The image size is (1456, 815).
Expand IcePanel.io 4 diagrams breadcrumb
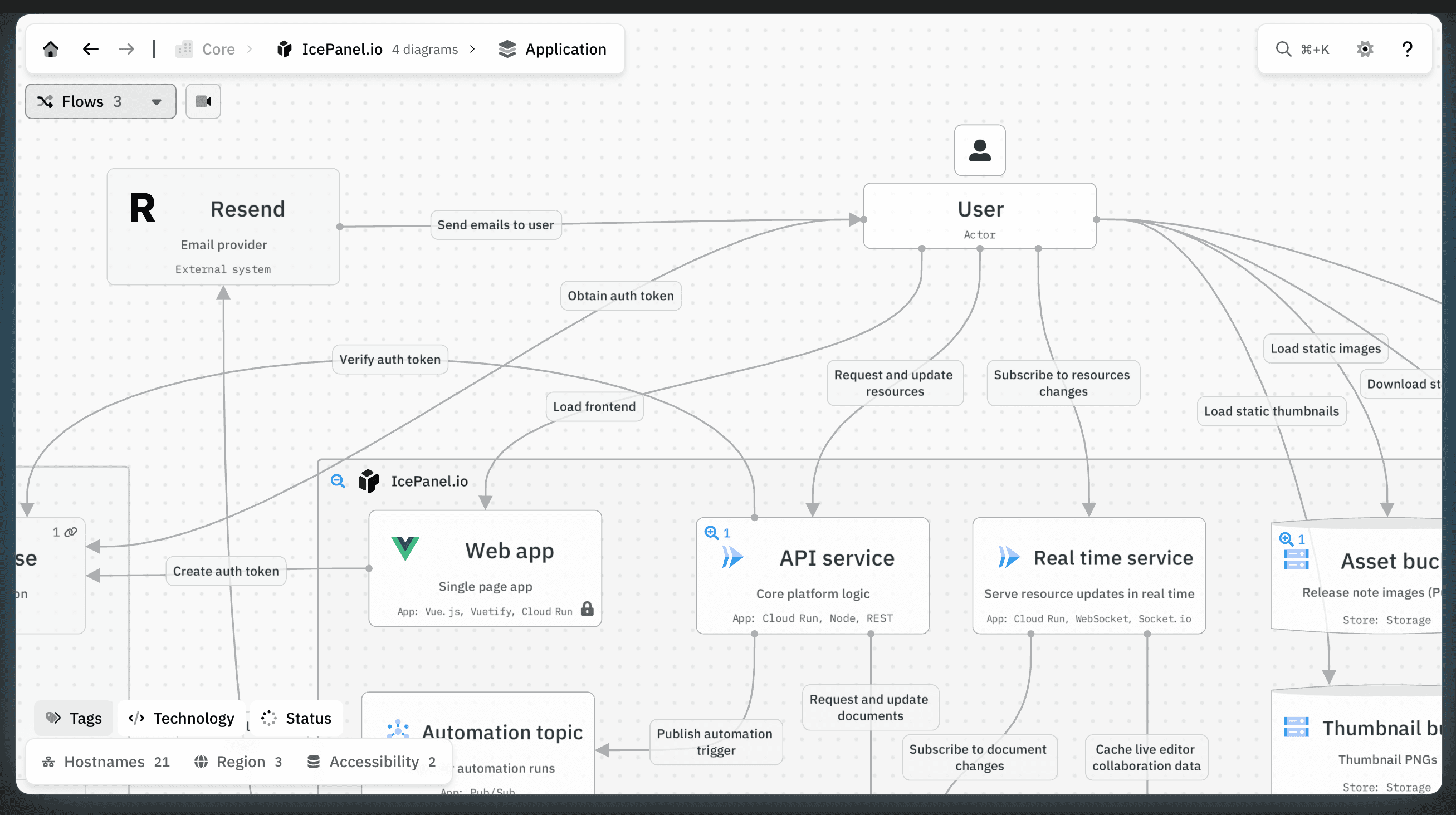368,49
